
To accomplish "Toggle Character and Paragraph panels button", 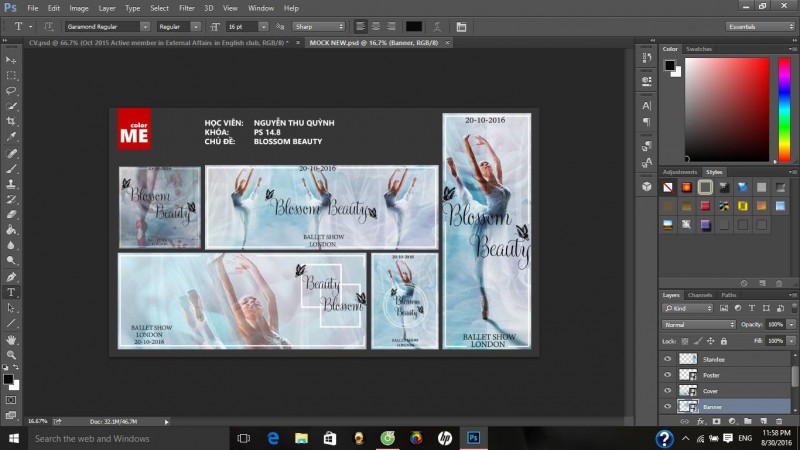I will [461, 27].
